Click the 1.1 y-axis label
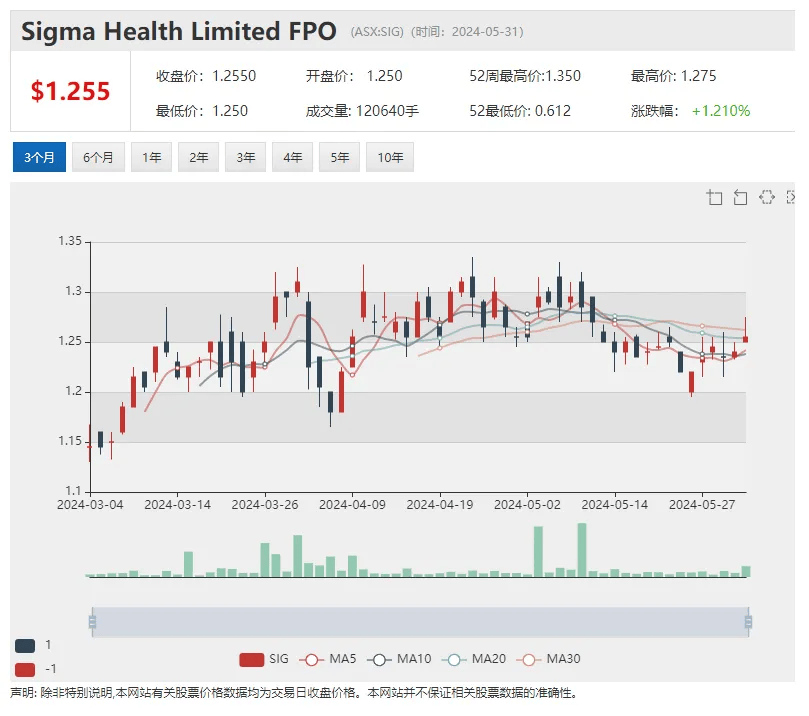The image size is (809, 716). click(x=73, y=491)
